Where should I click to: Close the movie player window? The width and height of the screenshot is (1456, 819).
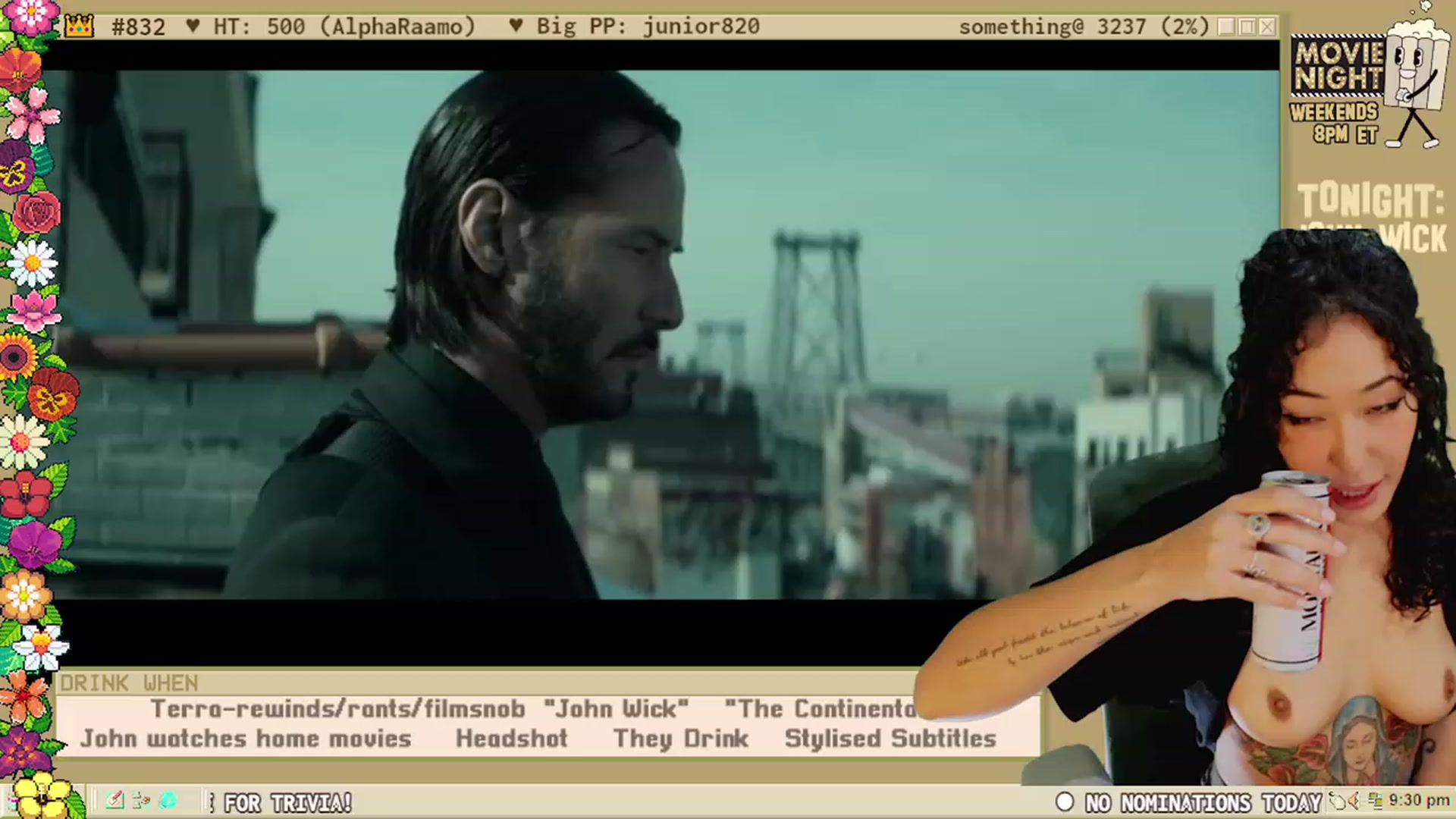[x=1267, y=27]
